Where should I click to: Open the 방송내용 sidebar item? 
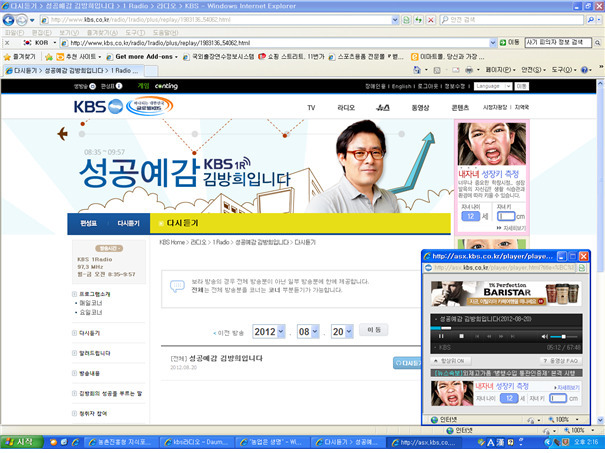coord(89,373)
